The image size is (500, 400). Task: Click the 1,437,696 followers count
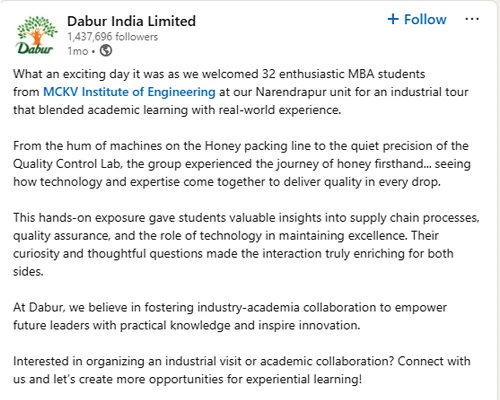pos(113,37)
